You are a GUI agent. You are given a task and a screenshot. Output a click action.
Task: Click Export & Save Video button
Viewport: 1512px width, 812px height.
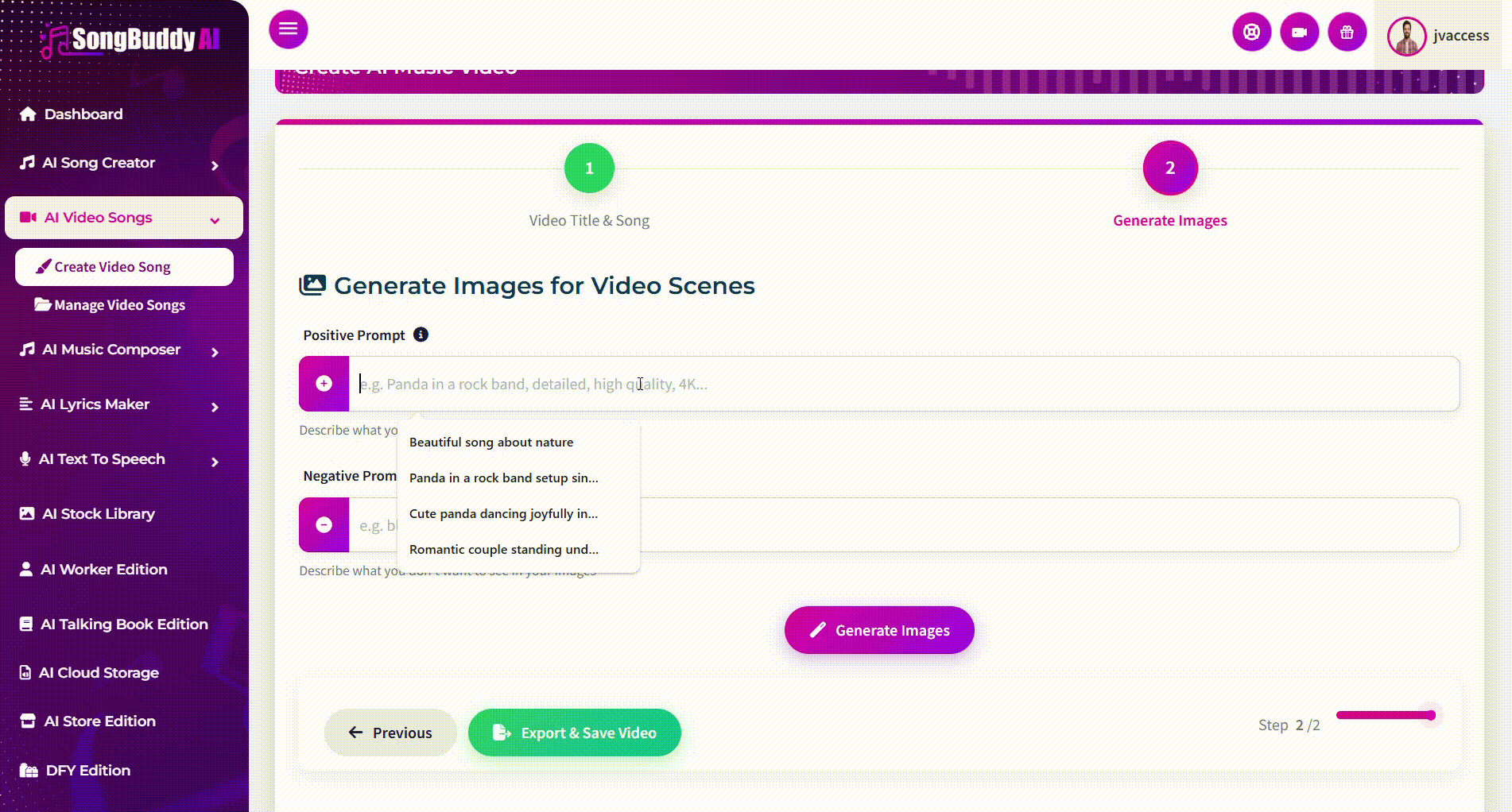(574, 733)
